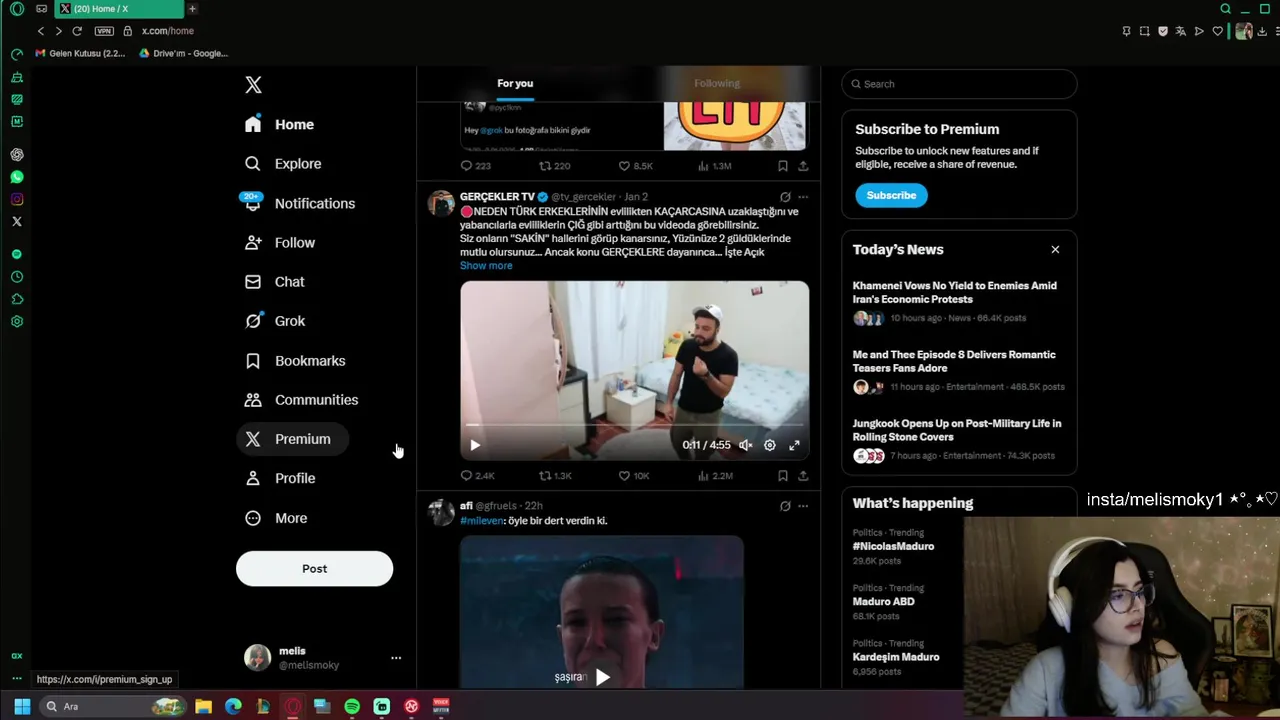Close the Today's News panel
Viewport: 1280px width, 720px height.
(x=1055, y=250)
